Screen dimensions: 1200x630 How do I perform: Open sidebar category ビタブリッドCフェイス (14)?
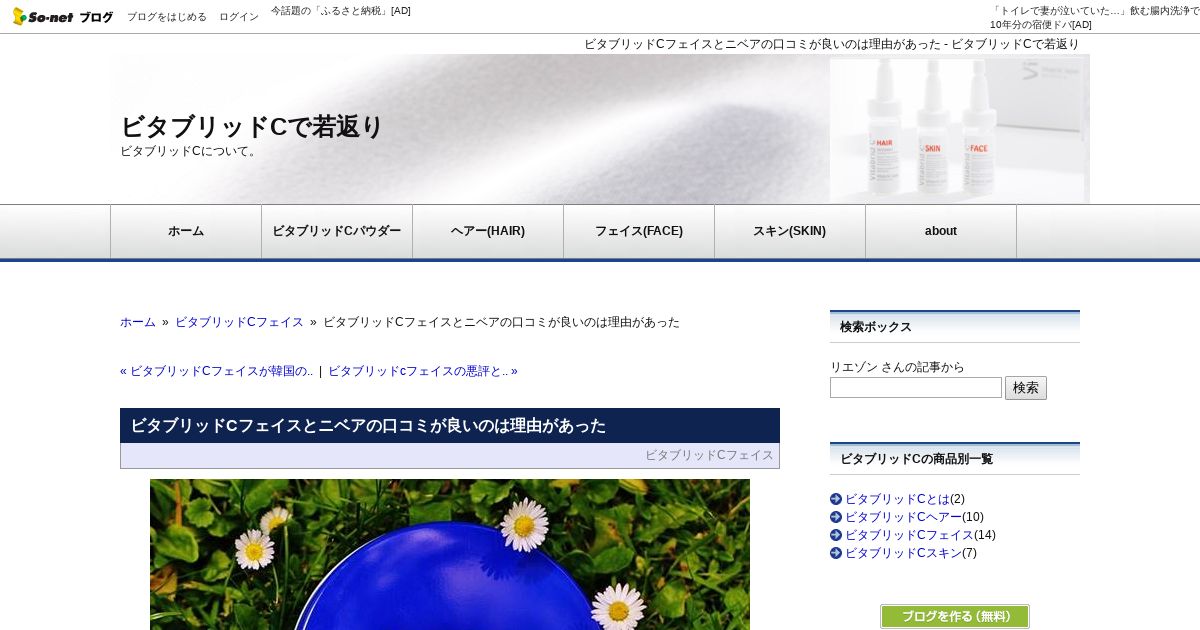point(909,535)
